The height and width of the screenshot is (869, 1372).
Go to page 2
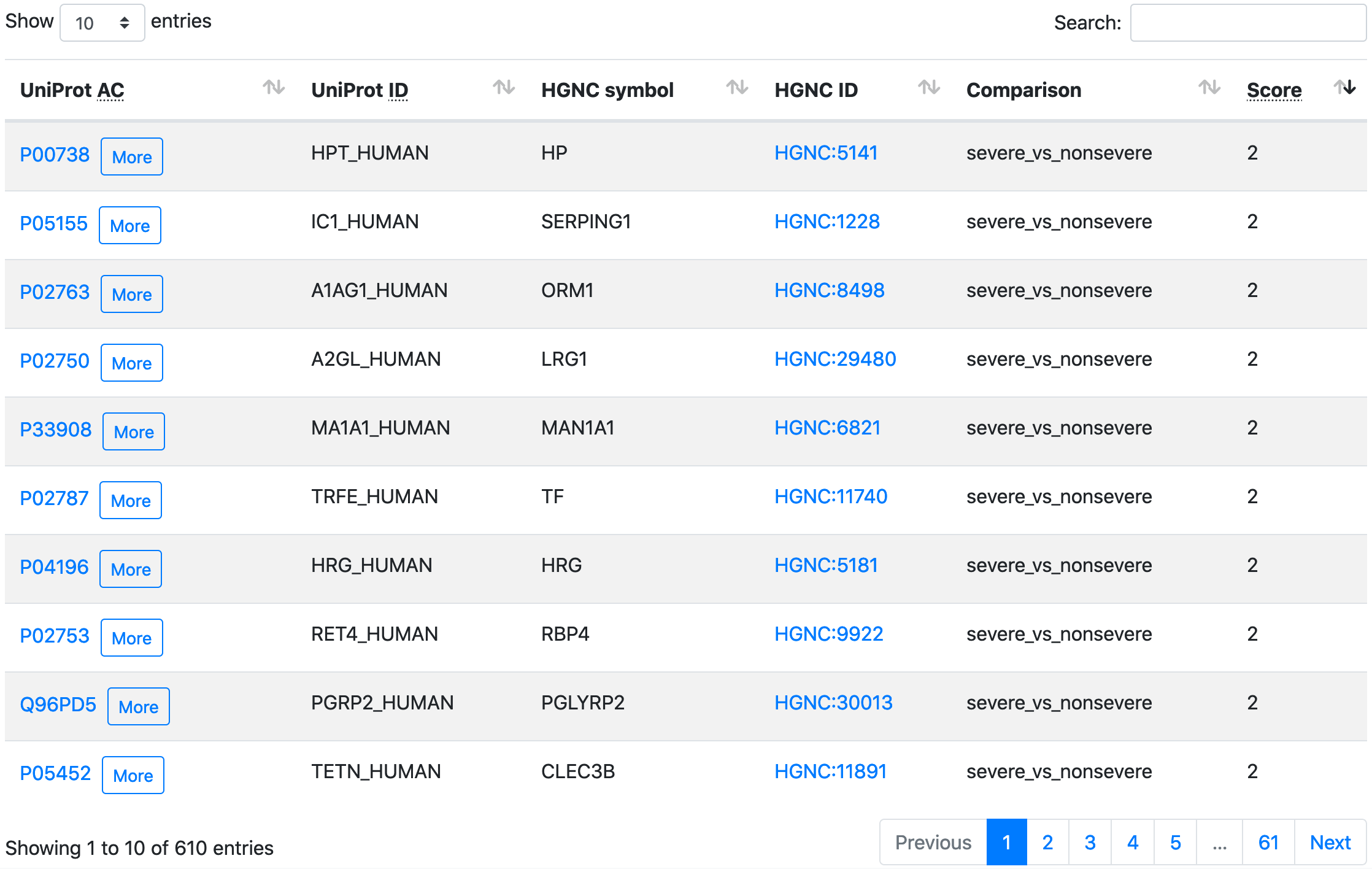pos(1047,842)
